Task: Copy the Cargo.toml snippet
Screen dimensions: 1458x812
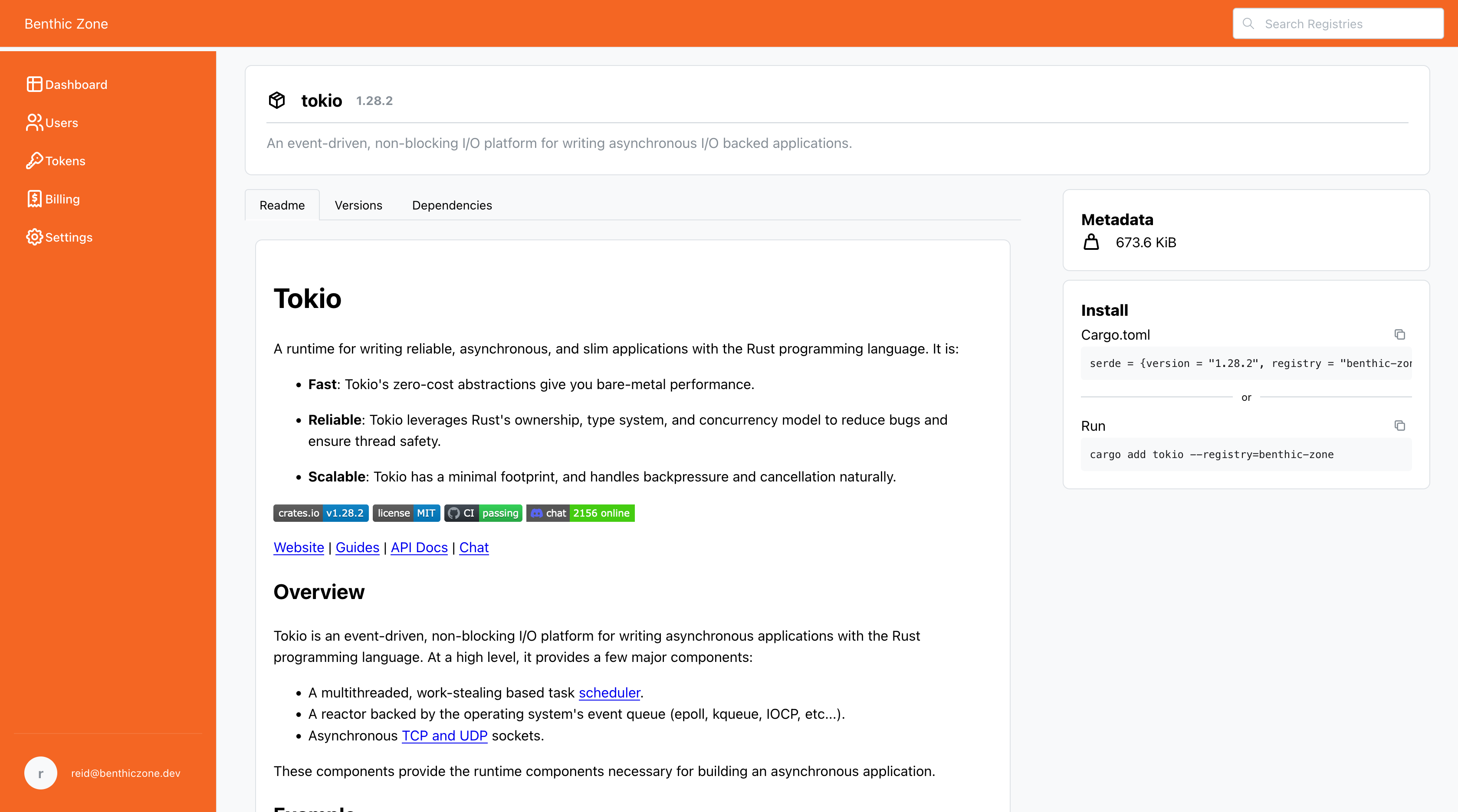Action: (1399, 334)
